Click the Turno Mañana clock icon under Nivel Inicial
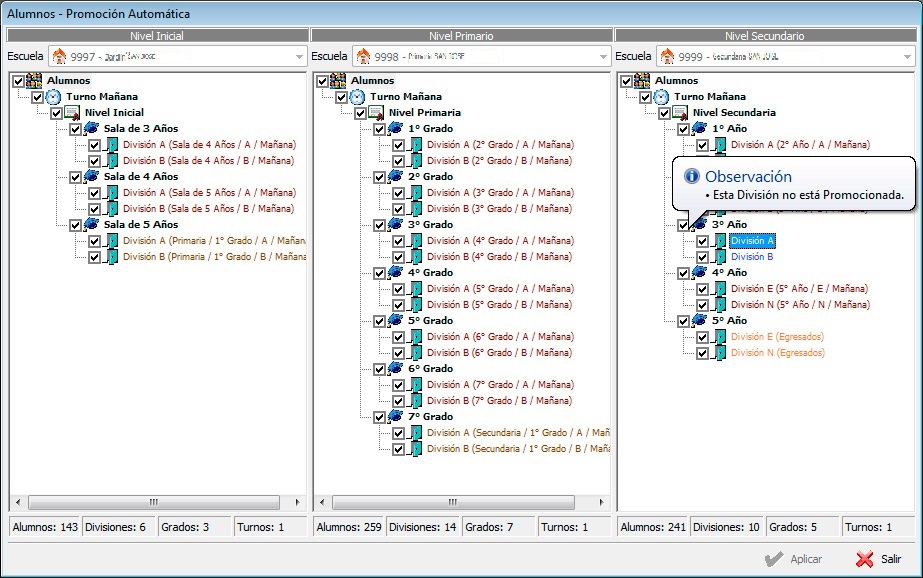The image size is (923, 578). click(x=53, y=97)
